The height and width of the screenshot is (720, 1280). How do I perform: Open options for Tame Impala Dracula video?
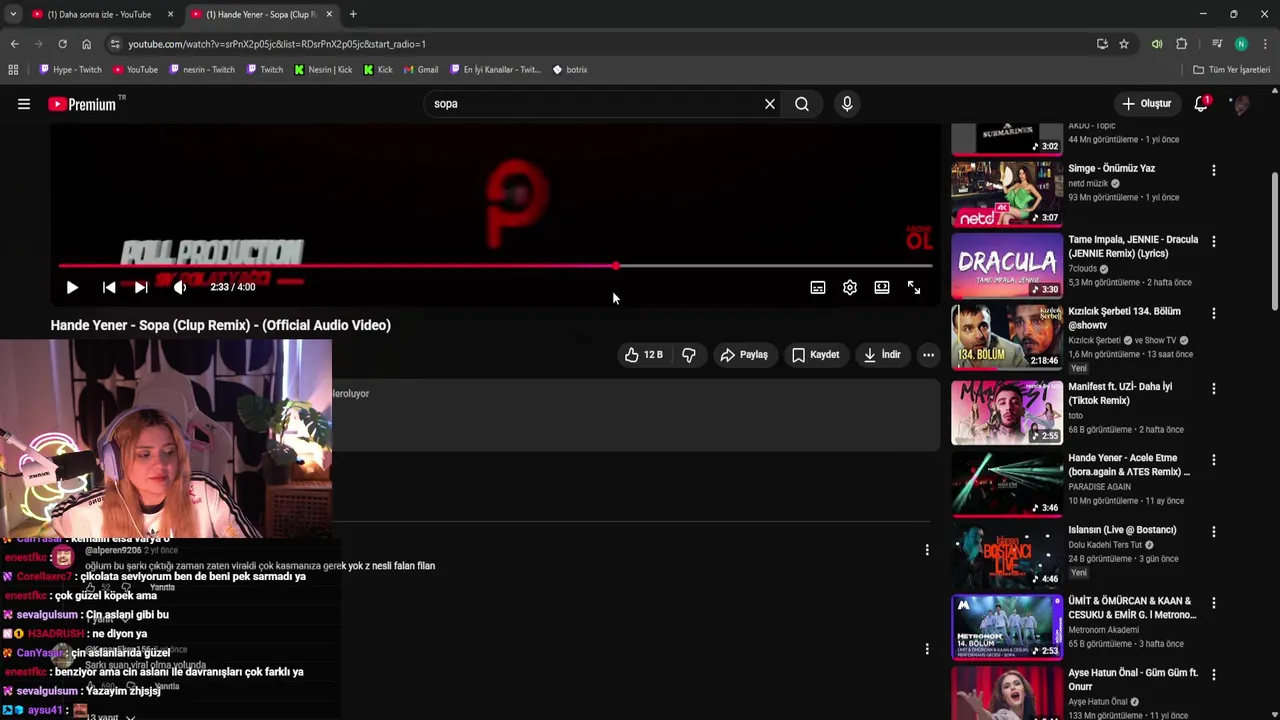point(1214,242)
